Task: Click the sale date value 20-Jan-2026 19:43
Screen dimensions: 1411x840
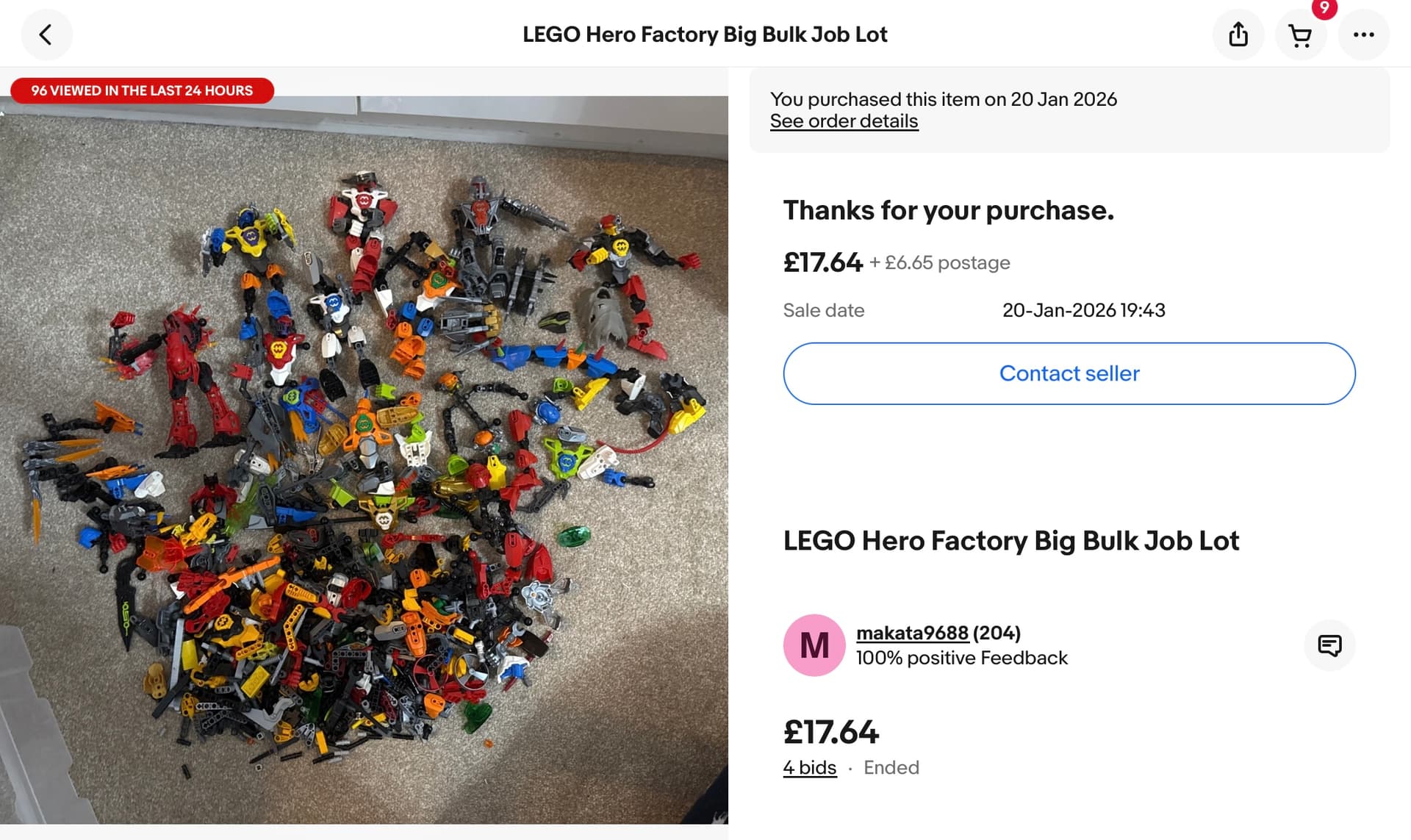Action: click(x=1083, y=310)
